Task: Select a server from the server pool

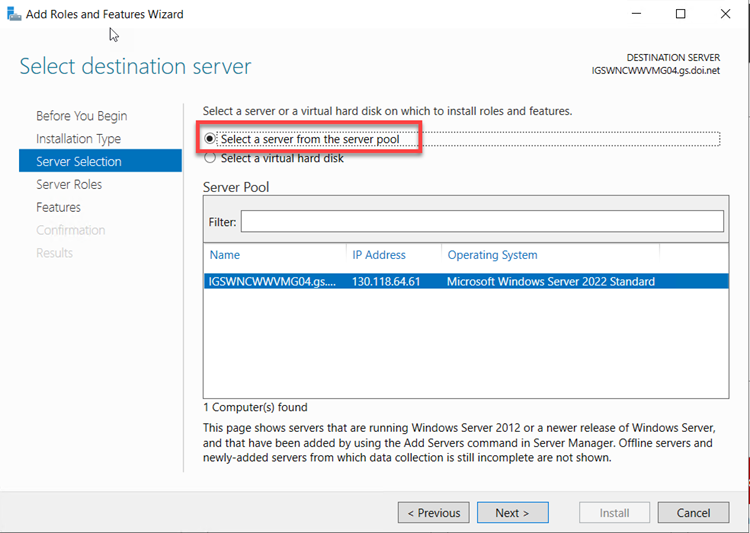Action: click(x=210, y=139)
